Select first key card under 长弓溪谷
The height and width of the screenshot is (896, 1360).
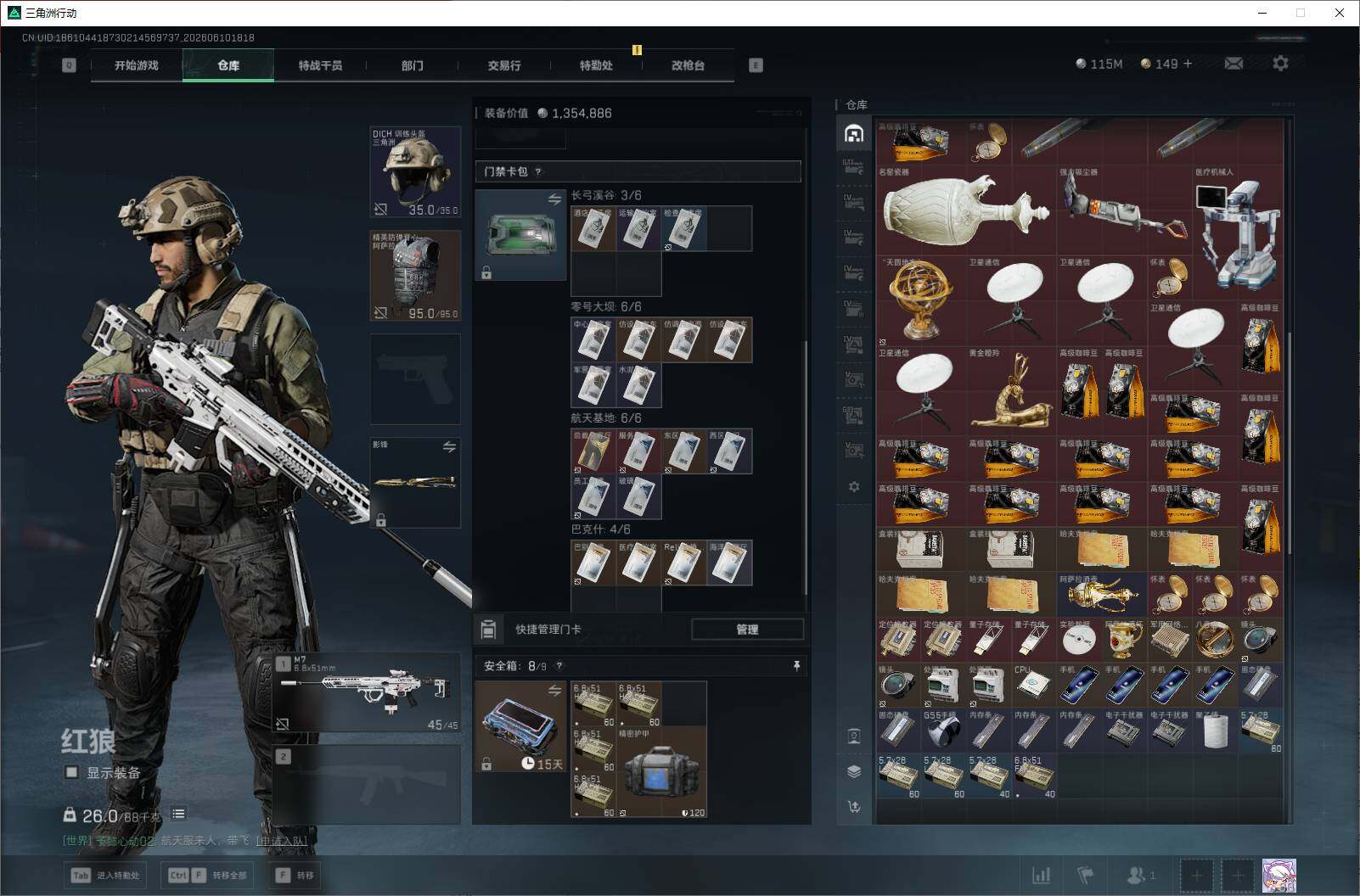pyautogui.click(x=593, y=228)
